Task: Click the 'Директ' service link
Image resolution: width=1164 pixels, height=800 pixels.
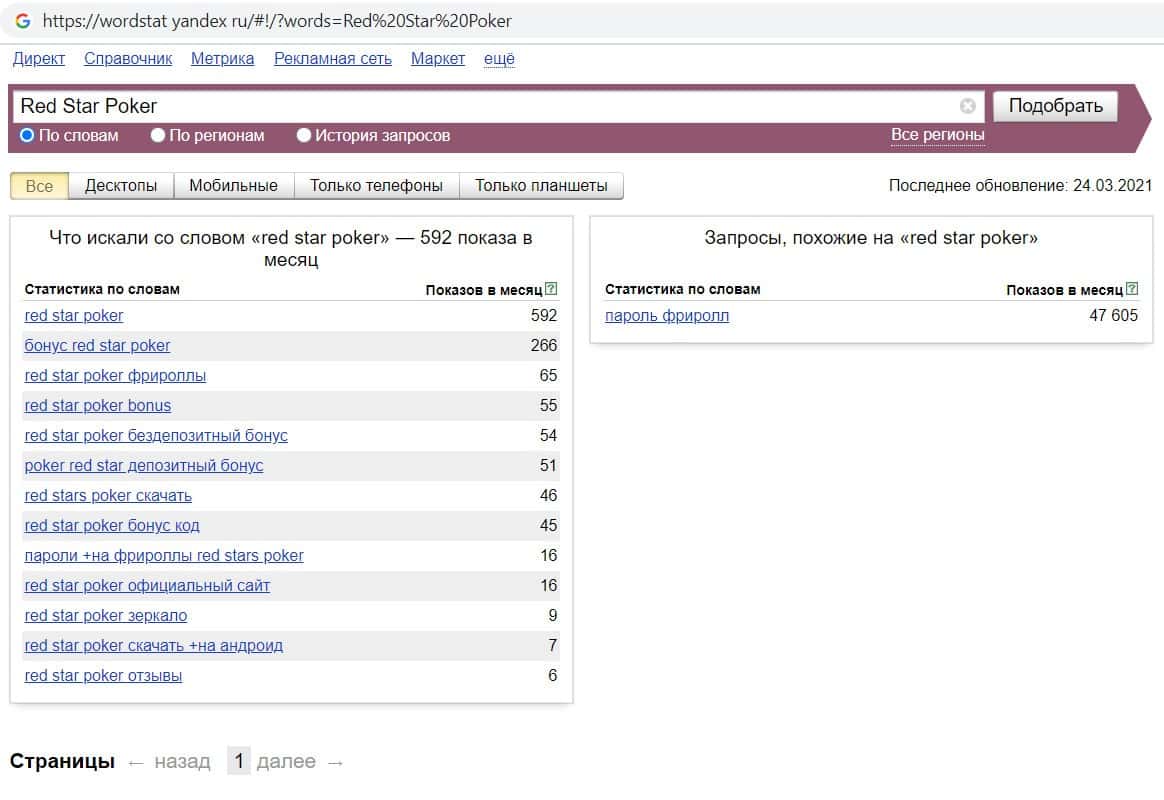Action: tap(39, 59)
